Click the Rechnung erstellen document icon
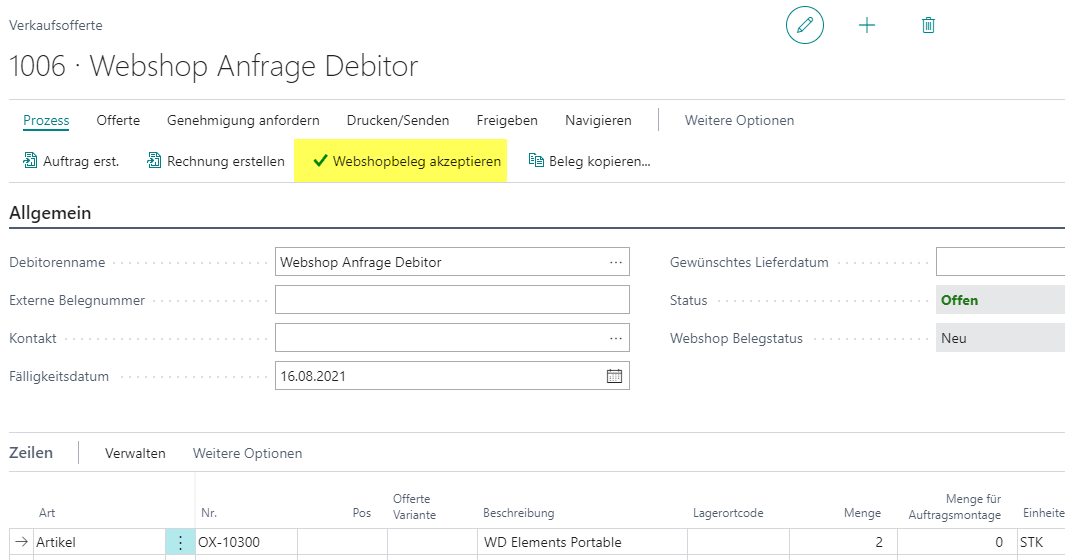This screenshot has height=560, width=1065. point(154,160)
